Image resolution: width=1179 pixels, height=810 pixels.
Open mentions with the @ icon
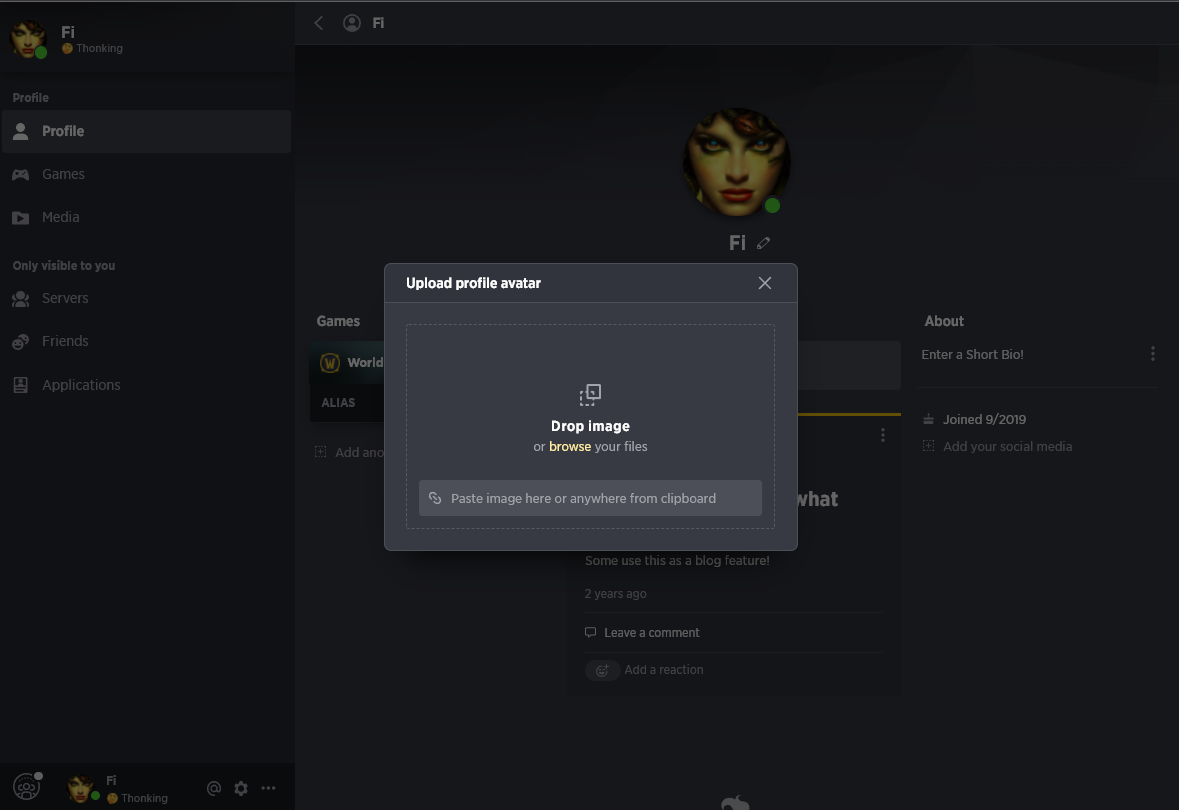click(x=214, y=788)
